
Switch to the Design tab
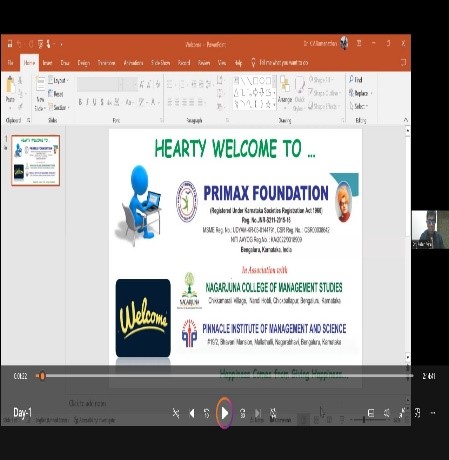click(x=83, y=63)
